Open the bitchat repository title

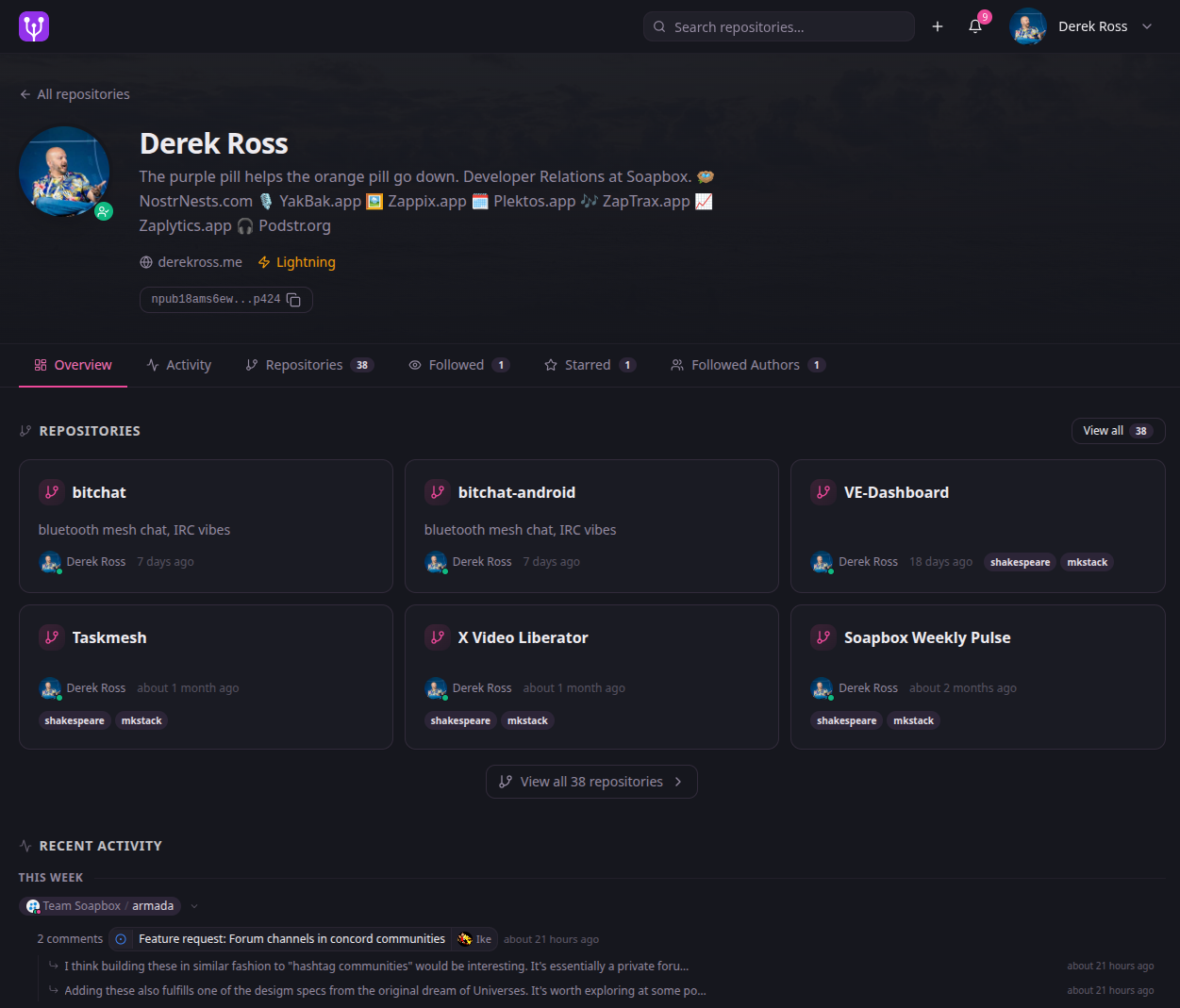click(x=99, y=492)
